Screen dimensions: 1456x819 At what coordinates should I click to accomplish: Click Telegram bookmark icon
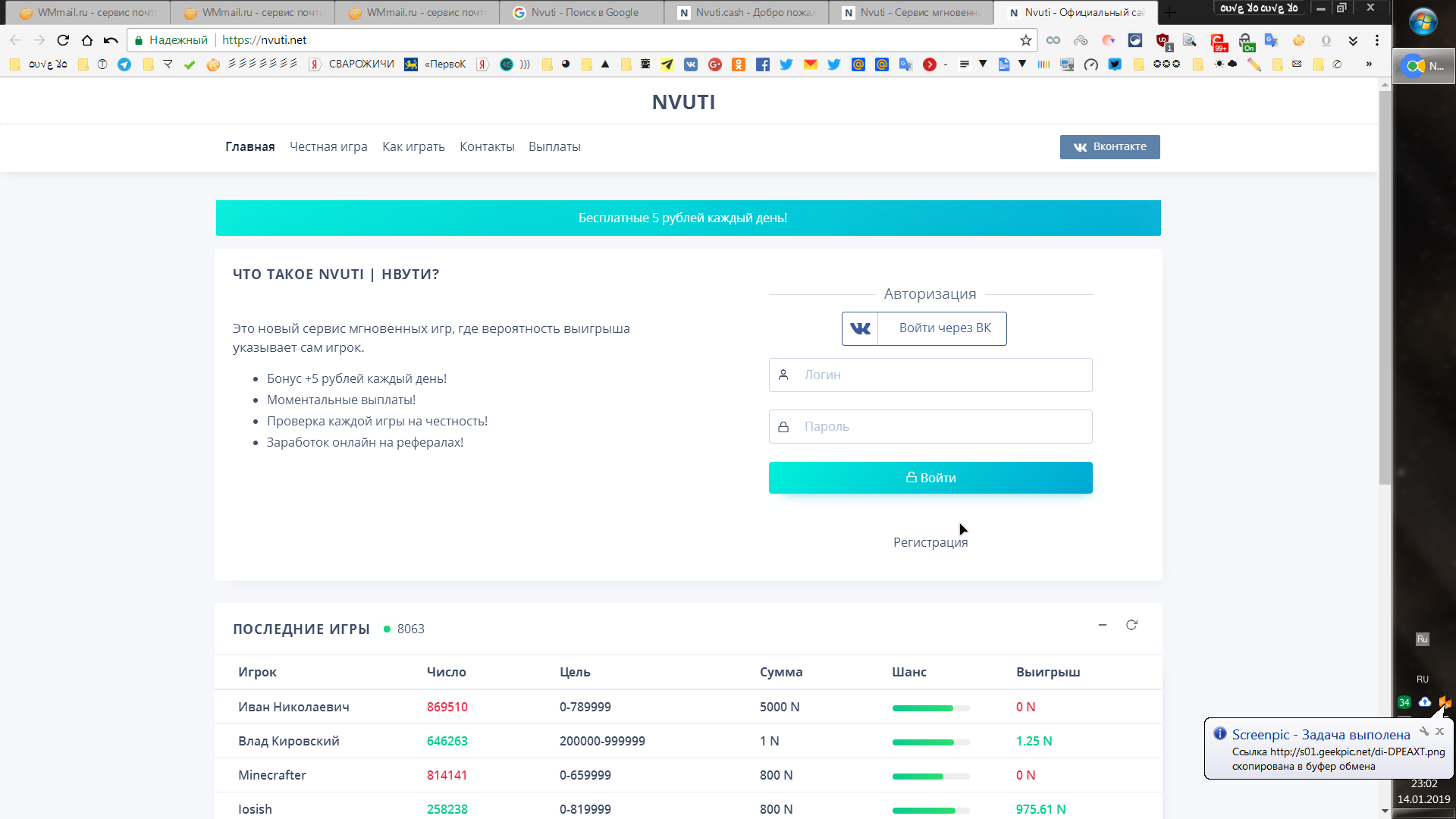tap(124, 64)
